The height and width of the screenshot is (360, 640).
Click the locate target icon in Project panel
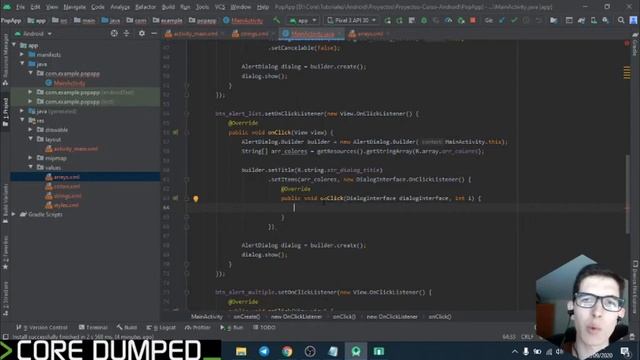(x=114, y=33)
